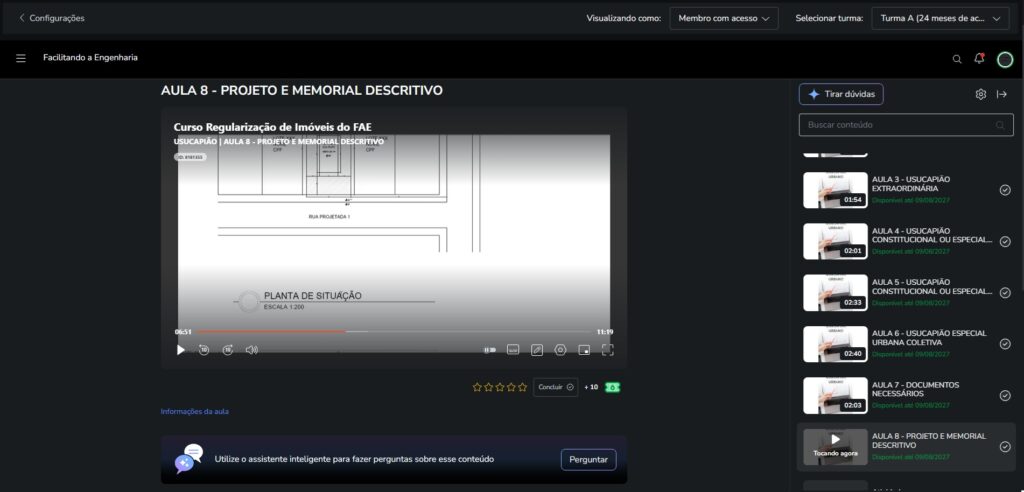This screenshot has width=1024, height=492.
Task: Expand 'Informações da aula' section
Action: click(195, 411)
